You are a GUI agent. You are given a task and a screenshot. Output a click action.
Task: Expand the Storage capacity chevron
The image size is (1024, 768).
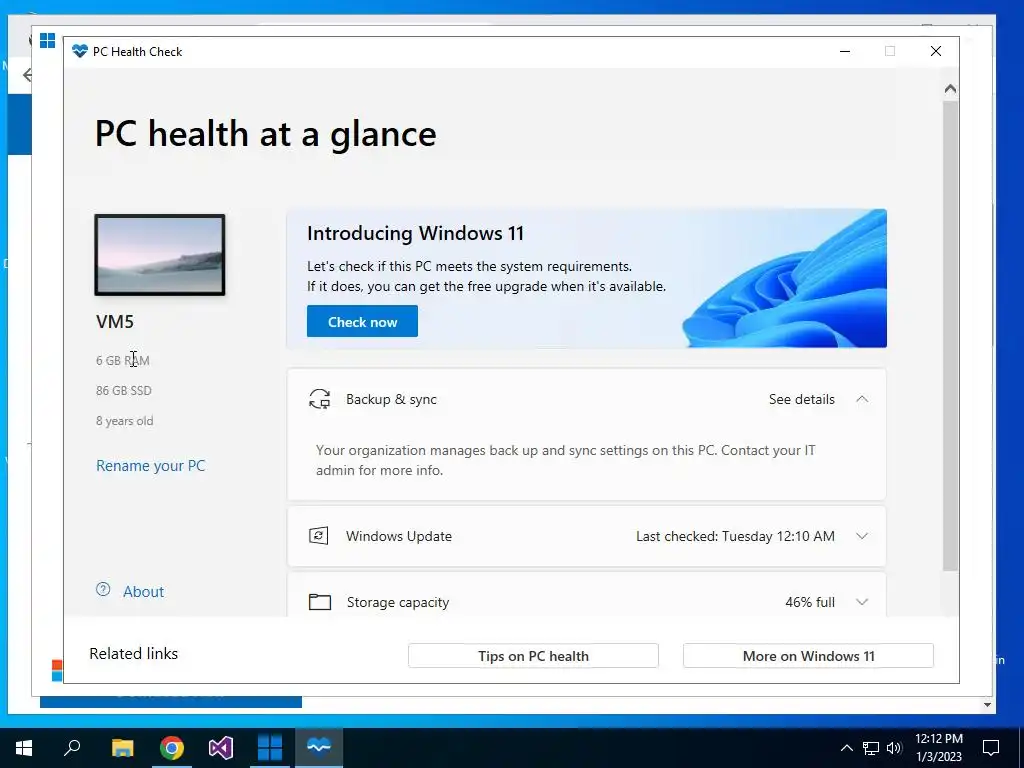coord(862,602)
